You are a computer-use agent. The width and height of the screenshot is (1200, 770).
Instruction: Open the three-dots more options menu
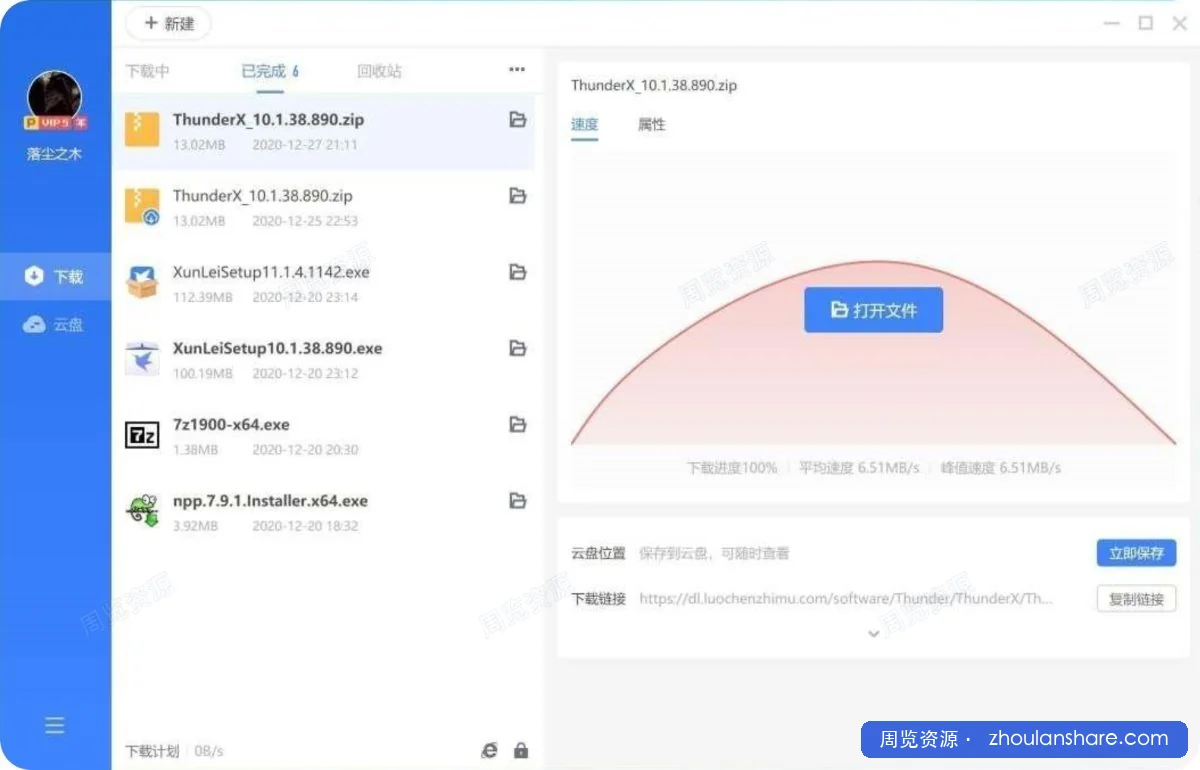click(517, 70)
